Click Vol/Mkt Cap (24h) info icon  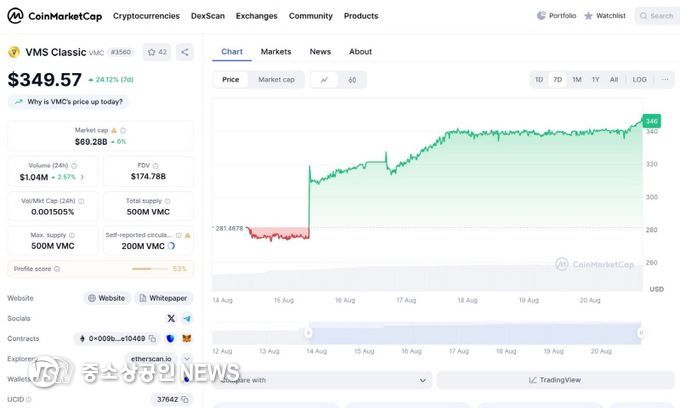[81, 201]
